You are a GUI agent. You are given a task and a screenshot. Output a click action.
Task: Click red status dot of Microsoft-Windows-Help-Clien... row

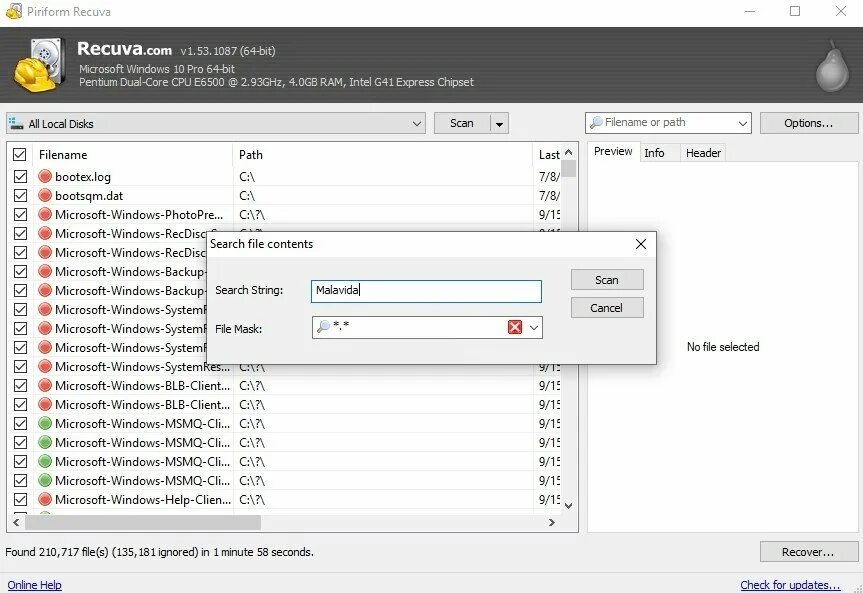pos(45,499)
